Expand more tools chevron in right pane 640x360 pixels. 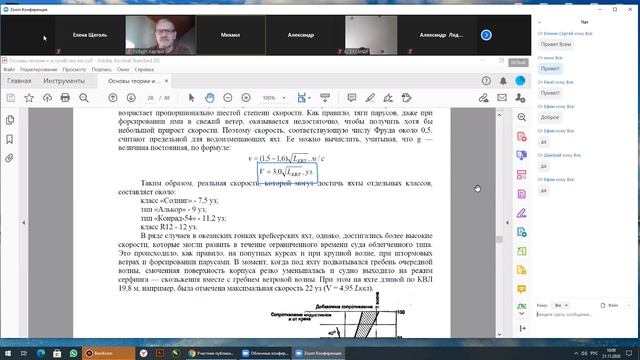point(522,313)
